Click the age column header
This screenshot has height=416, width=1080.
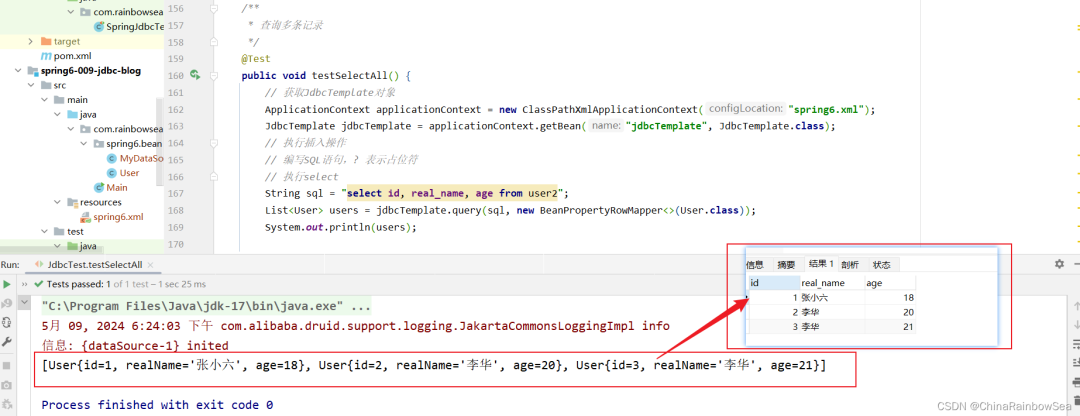(x=890, y=282)
